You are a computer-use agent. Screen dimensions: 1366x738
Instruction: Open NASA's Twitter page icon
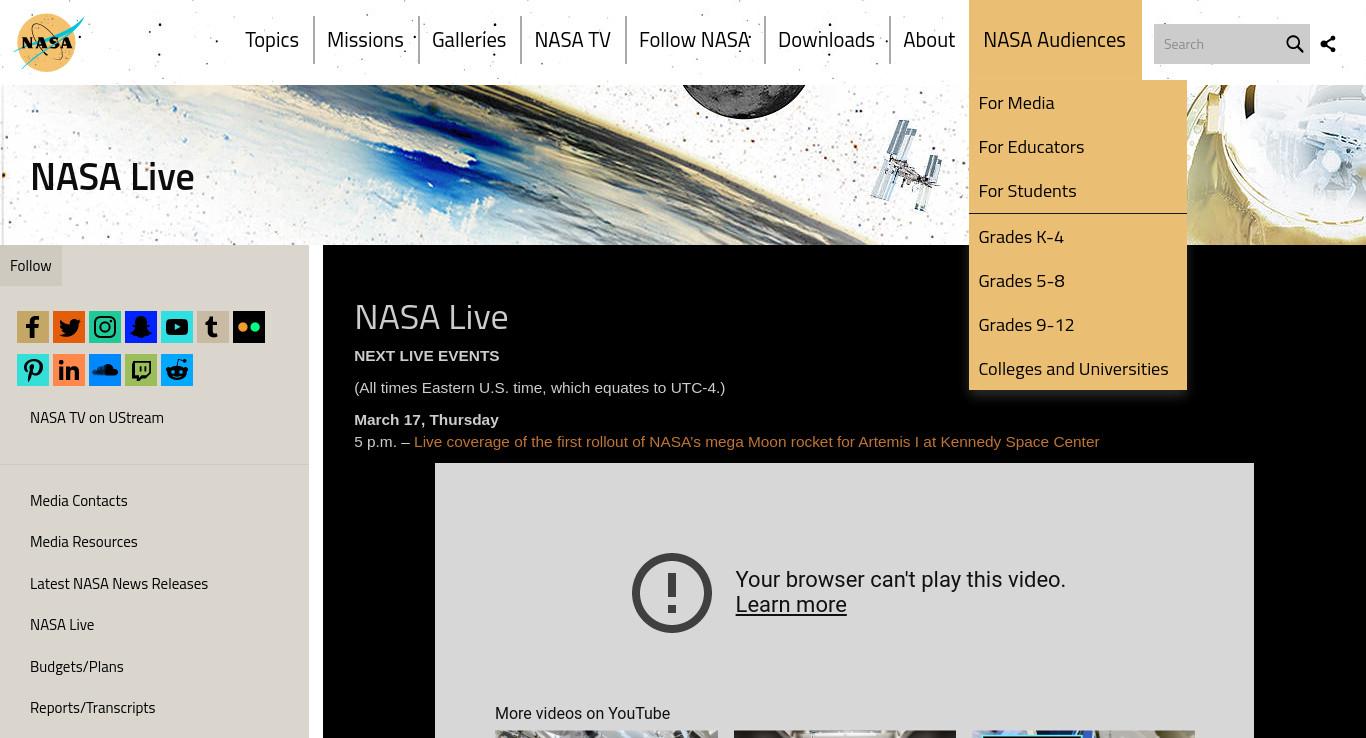click(69, 327)
